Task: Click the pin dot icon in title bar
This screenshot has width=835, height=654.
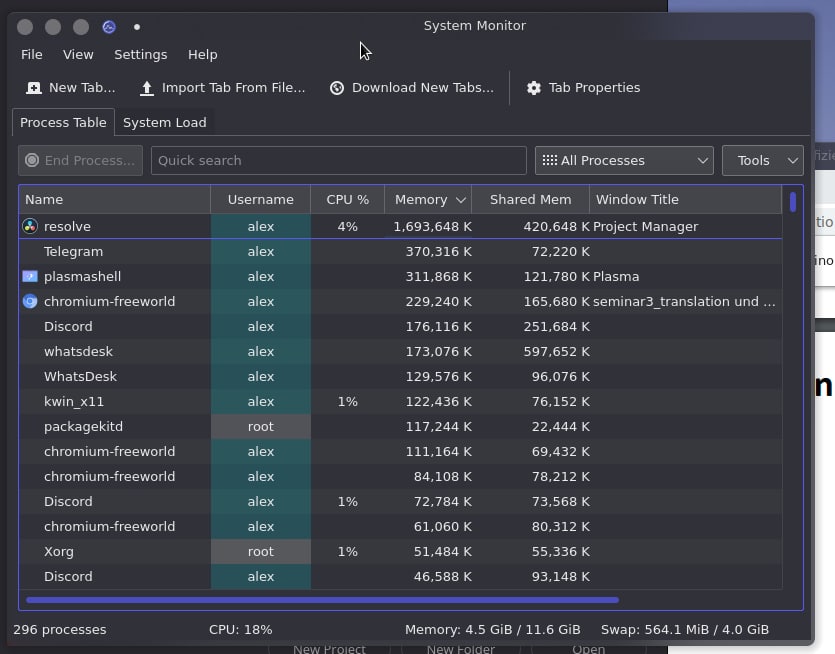Action: (137, 27)
